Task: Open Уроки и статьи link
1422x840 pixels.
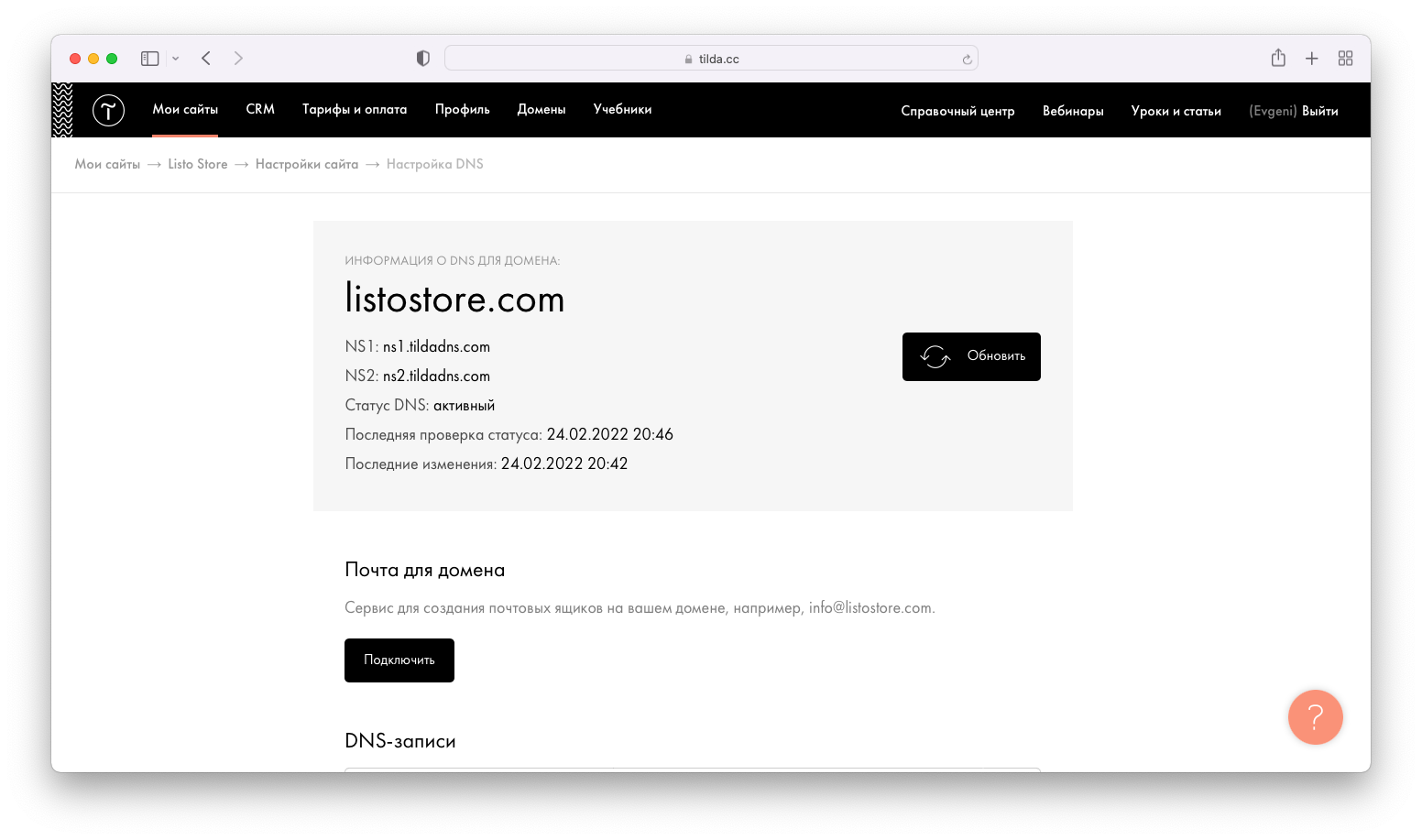Action: pos(1176,111)
